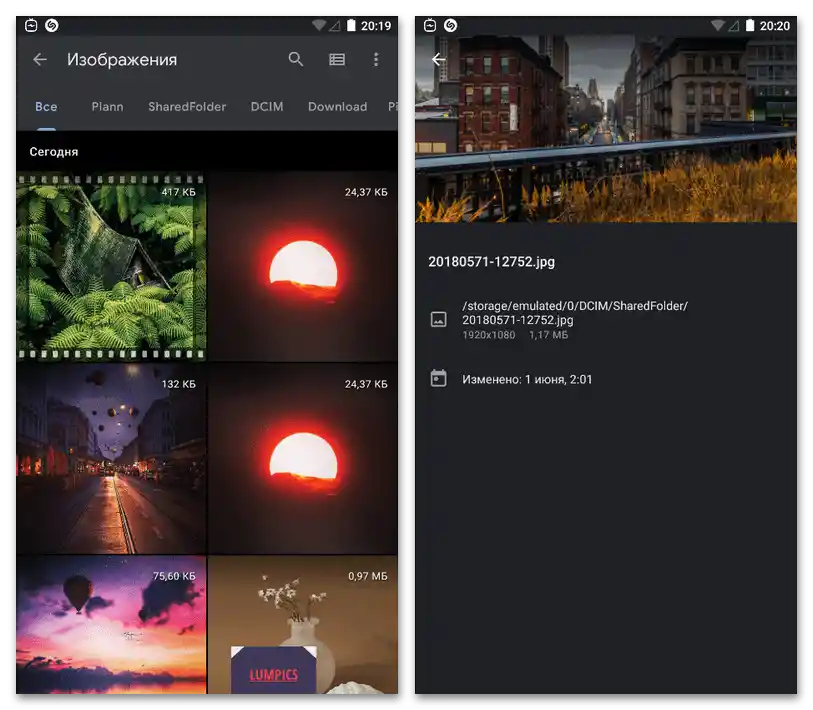Click the Сегодня section header
Viewport: 813px width, 710px height.
click(x=54, y=152)
